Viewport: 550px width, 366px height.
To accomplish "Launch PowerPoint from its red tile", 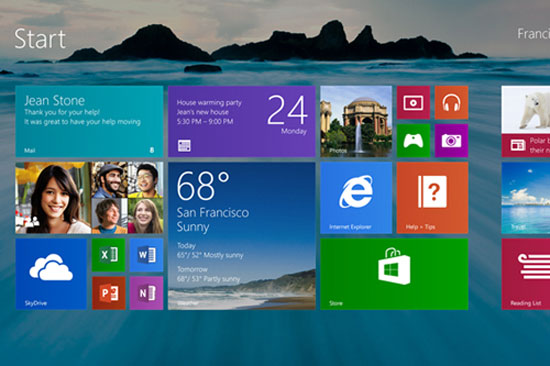I will click(x=108, y=293).
